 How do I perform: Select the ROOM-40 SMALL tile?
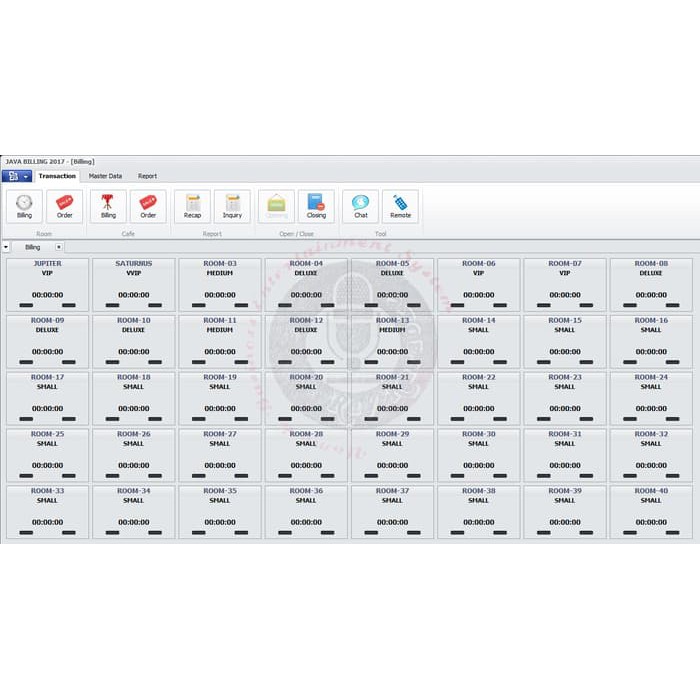click(x=651, y=512)
